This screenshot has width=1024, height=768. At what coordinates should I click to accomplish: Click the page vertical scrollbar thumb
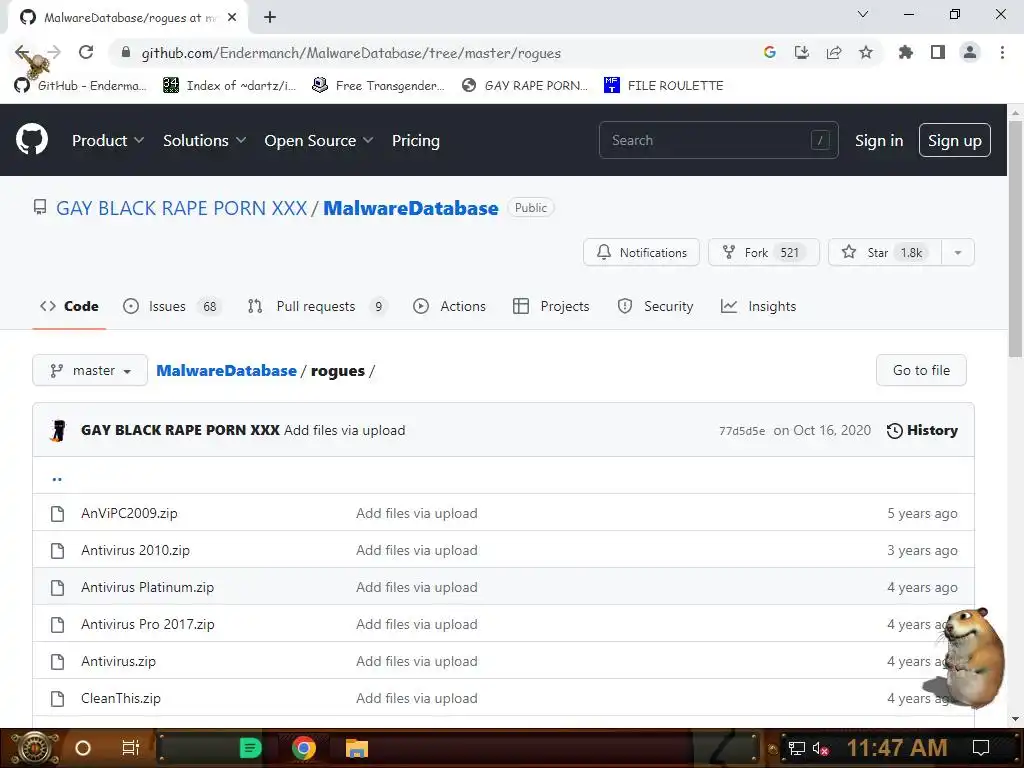pos(1015,238)
